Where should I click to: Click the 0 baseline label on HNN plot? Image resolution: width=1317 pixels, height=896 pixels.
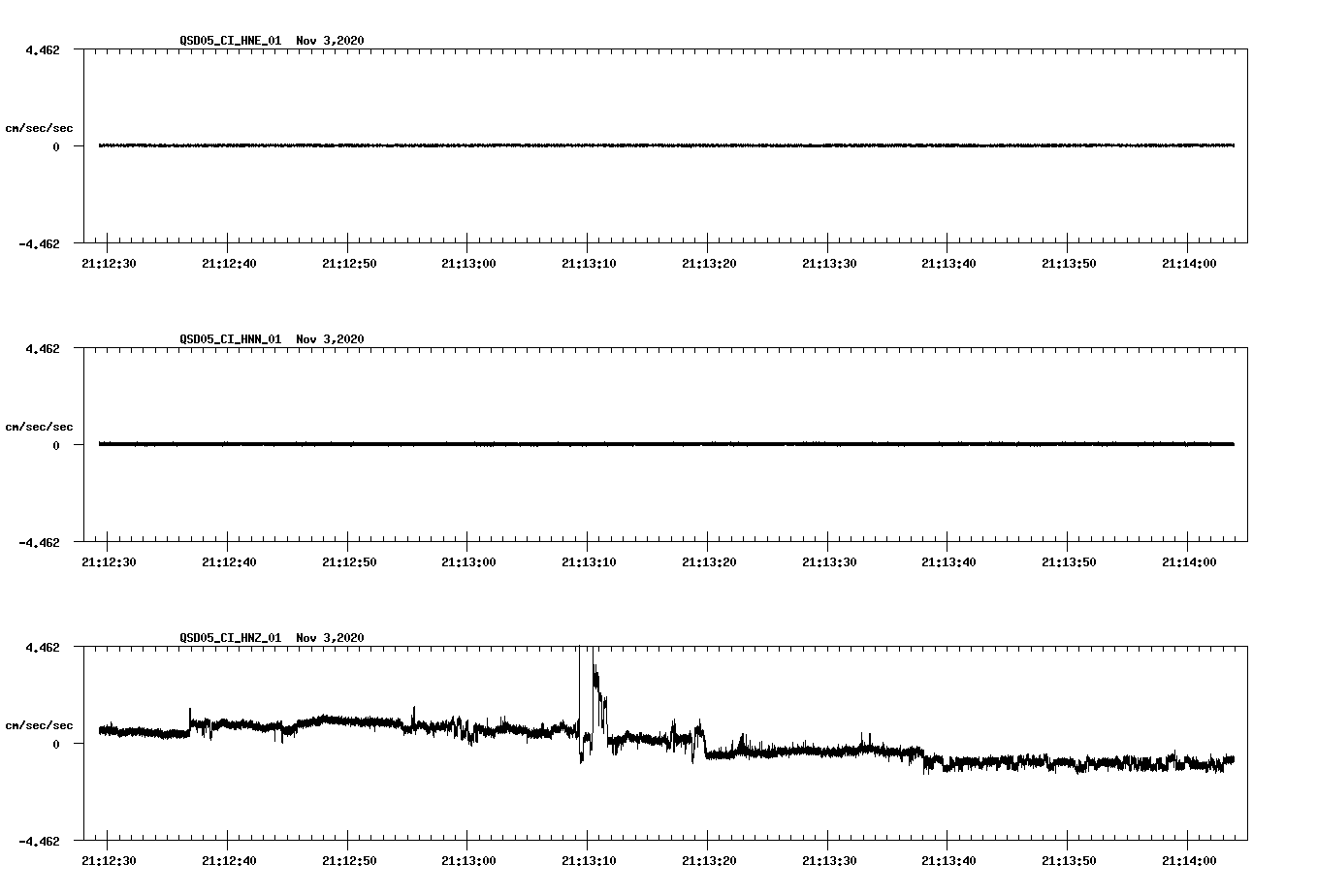pyautogui.click(x=55, y=445)
